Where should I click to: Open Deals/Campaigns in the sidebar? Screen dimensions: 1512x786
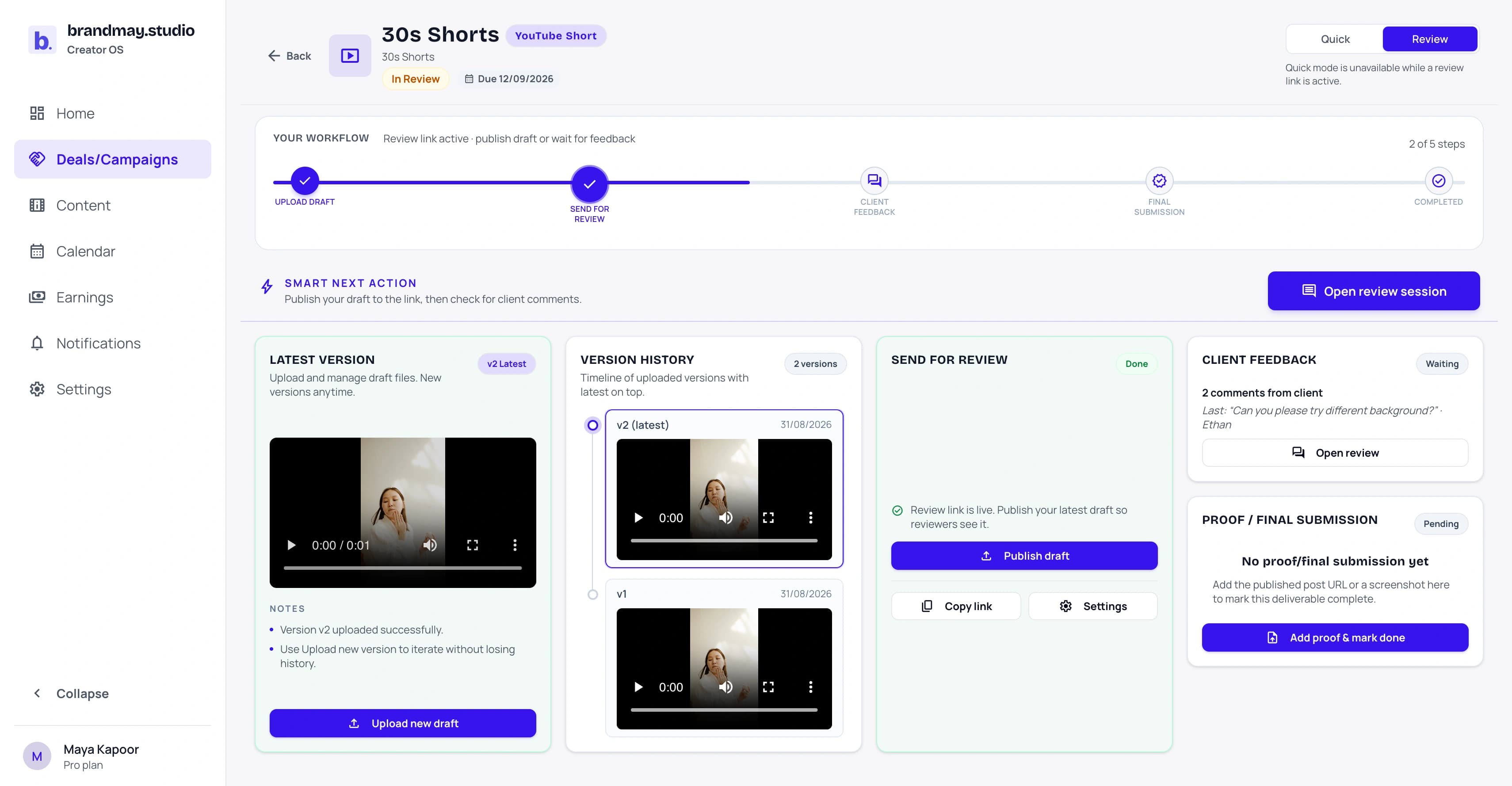pos(113,159)
